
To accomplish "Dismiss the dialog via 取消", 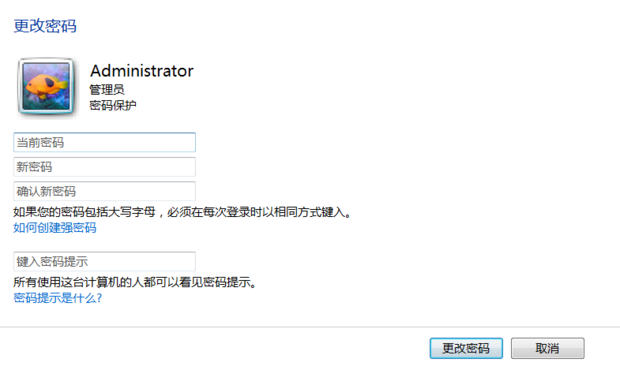I will [x=548, y=348].
